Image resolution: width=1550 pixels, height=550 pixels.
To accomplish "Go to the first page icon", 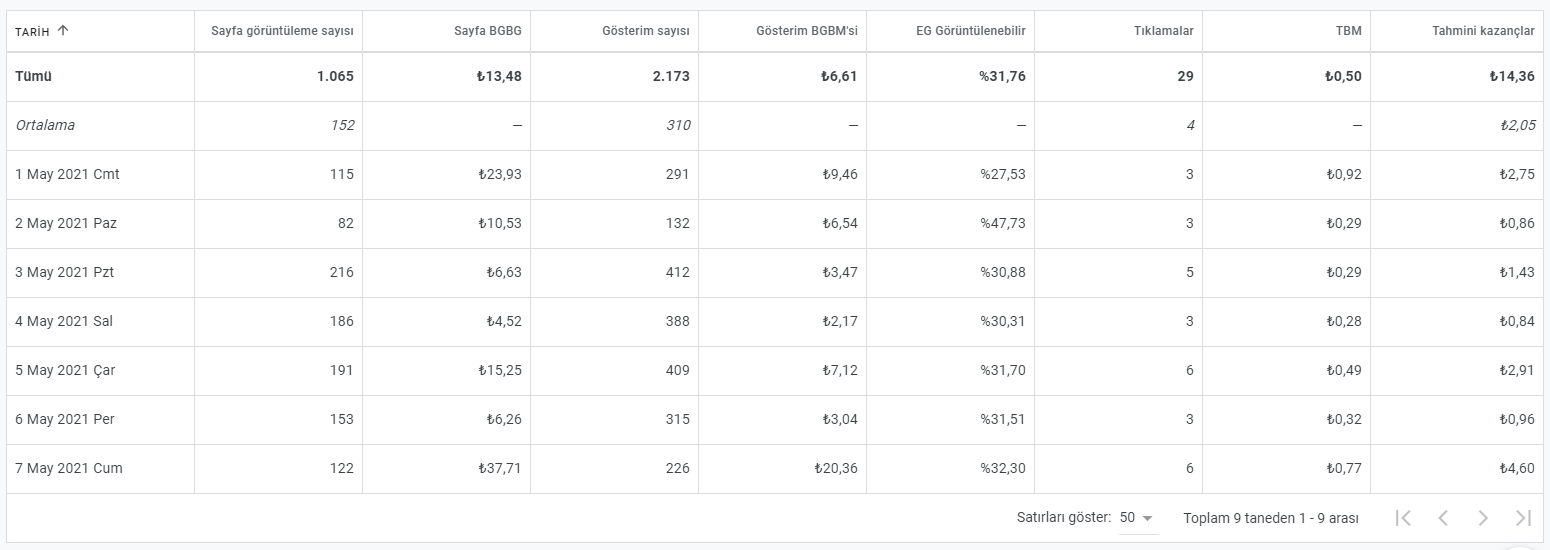I will tap(1403, 518).
